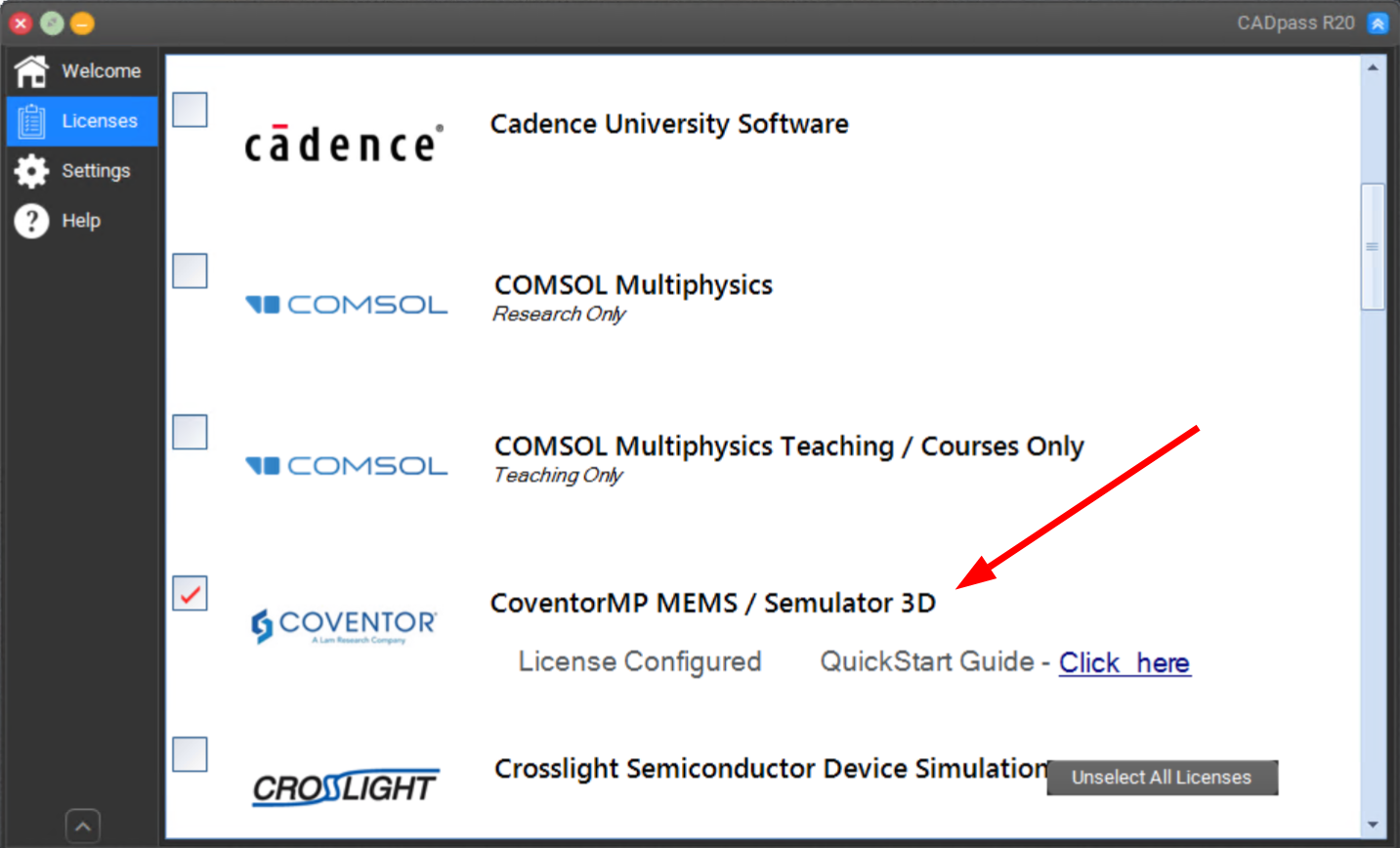Check the COMSOL Multiphysics Research Only box
This screenshot has height=848, width=1400.
pyautogui.click(x=190, y=271)
